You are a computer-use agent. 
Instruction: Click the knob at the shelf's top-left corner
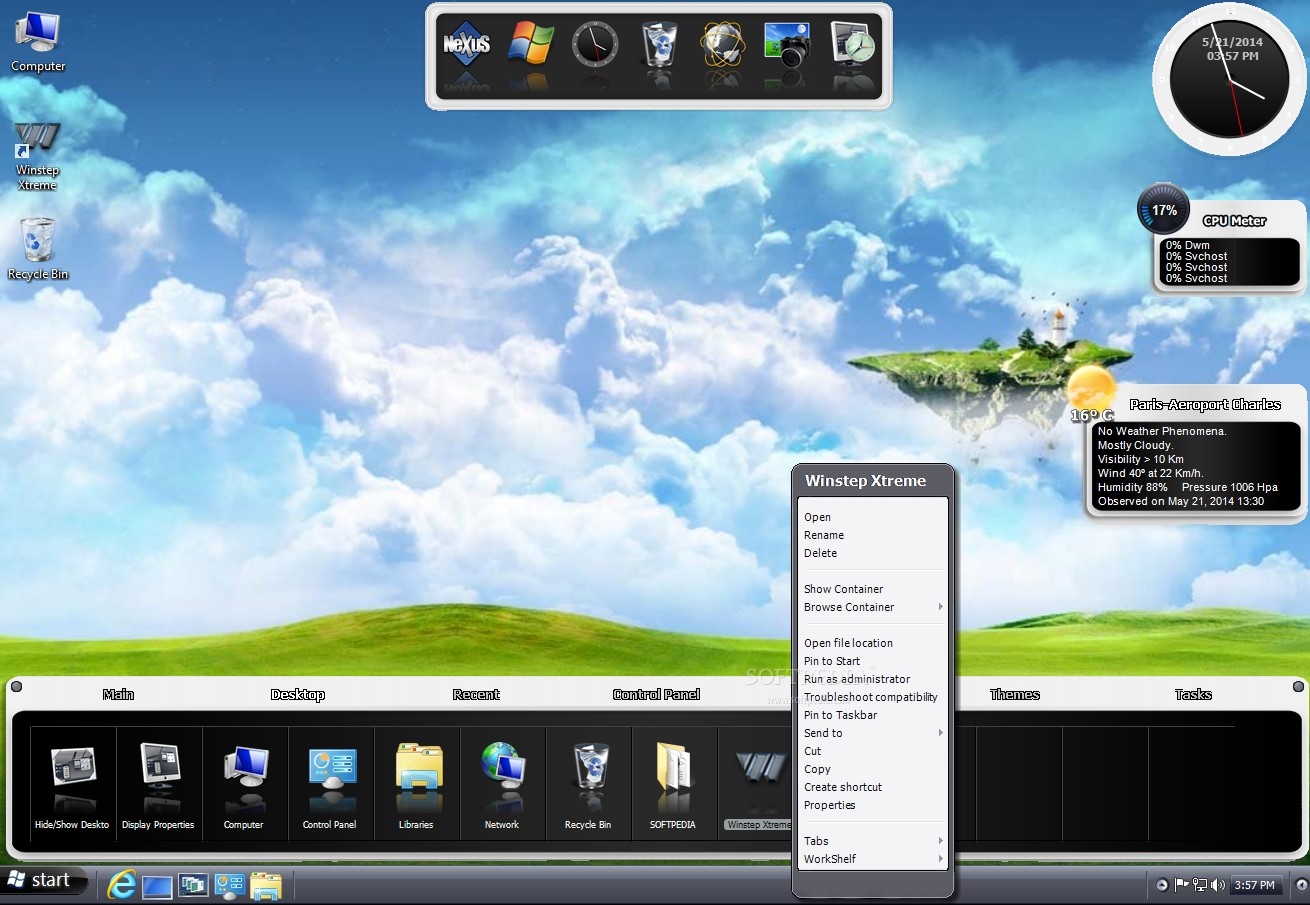click(17, 687)
